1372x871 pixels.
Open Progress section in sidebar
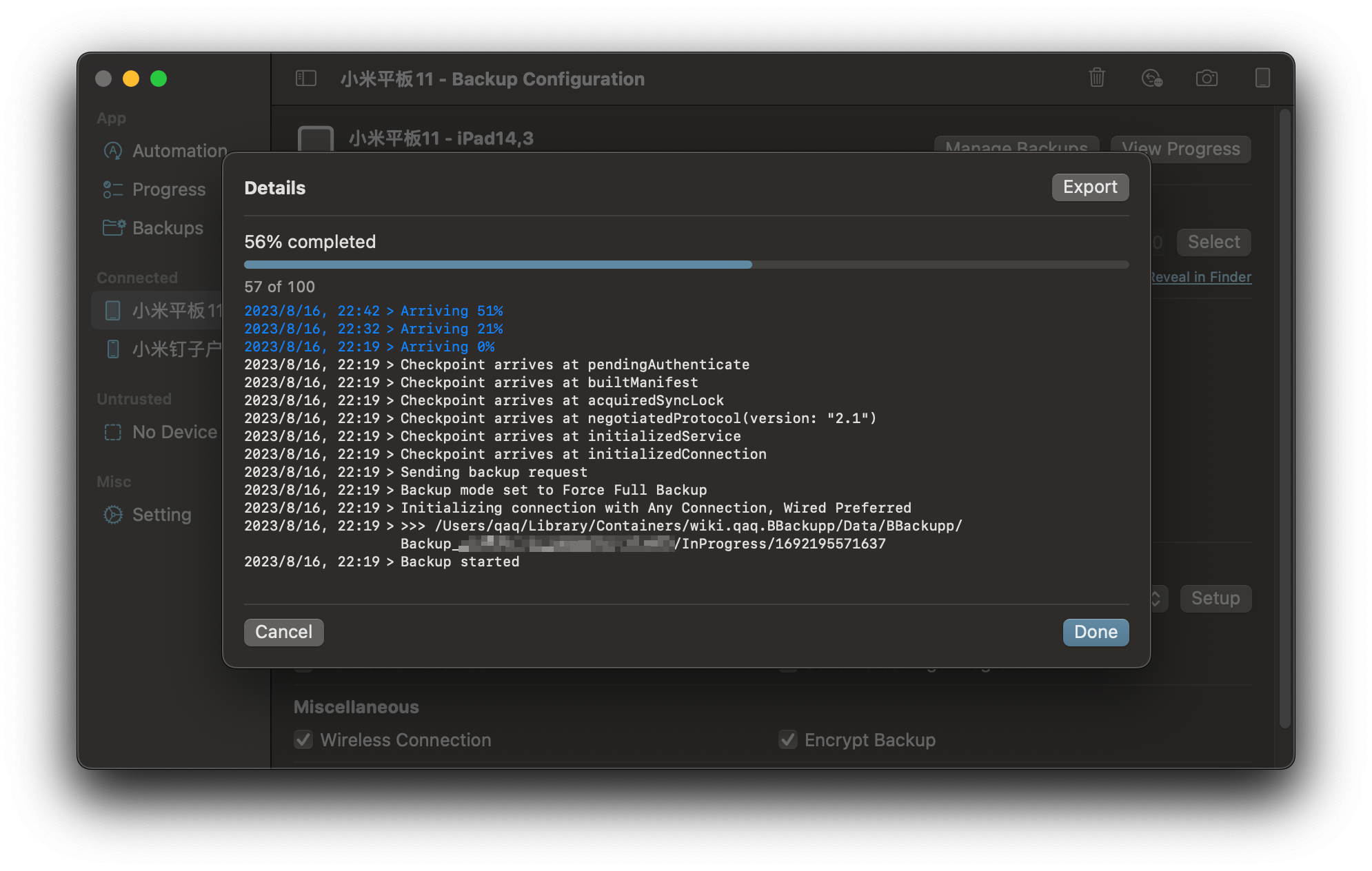click(x=168, y=189)
